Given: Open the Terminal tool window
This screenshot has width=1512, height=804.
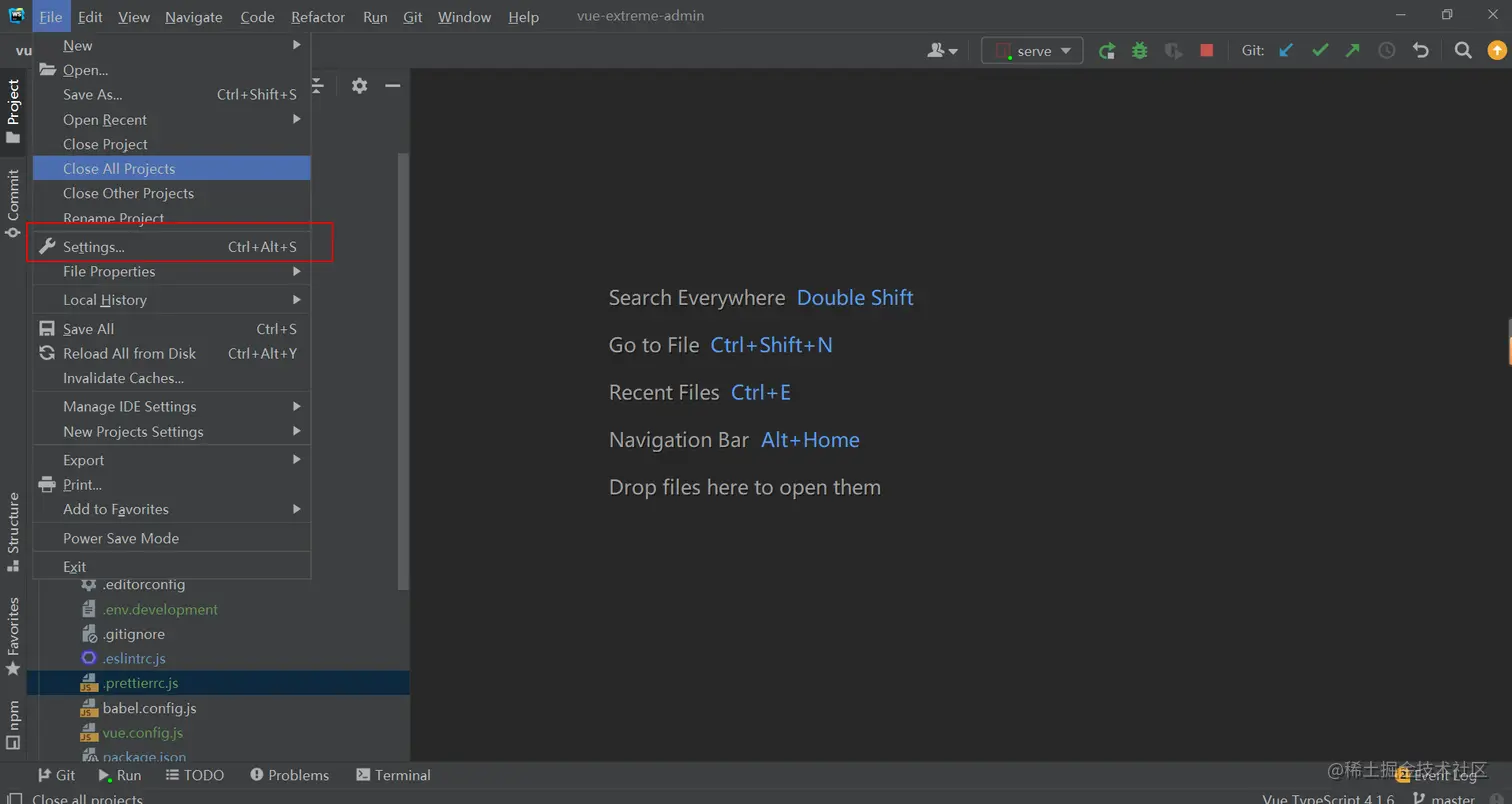Looking at the screenshot, I should (x=393, y=775).
